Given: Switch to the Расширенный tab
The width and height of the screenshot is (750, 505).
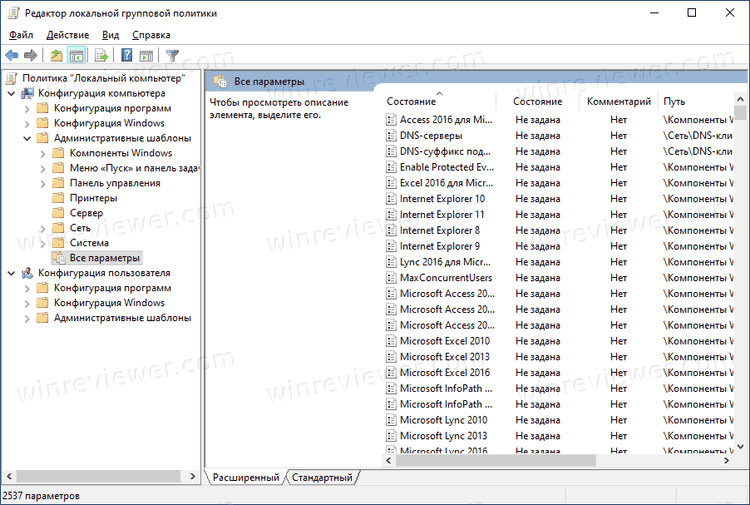Looking at the screenshot, I should [246, 477].
